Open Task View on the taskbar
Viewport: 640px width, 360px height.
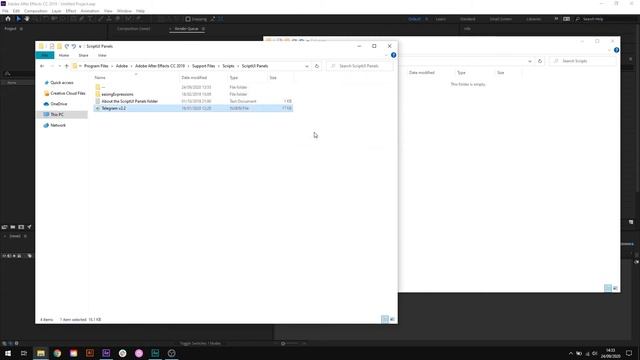click(24, 353)
